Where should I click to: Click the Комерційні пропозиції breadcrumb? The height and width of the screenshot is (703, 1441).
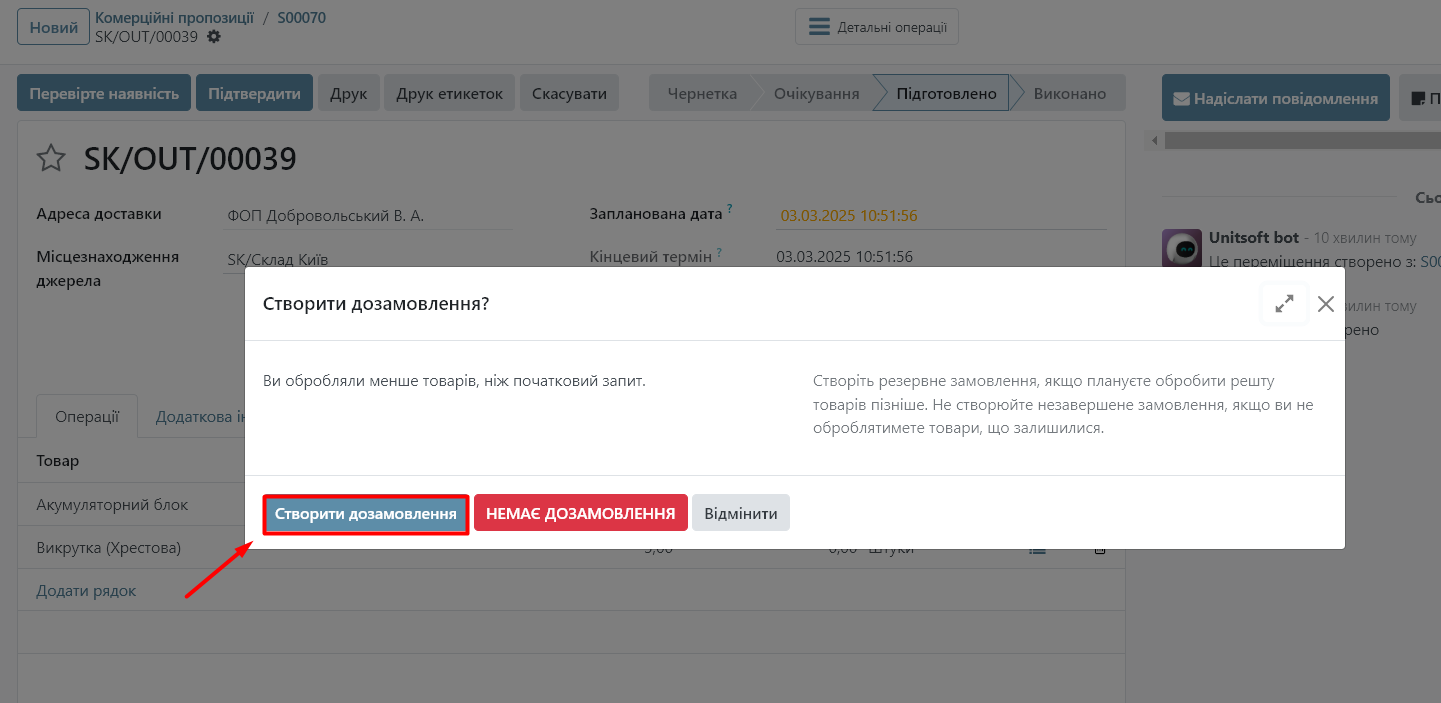pyautogui.click(x=174, y=18)
